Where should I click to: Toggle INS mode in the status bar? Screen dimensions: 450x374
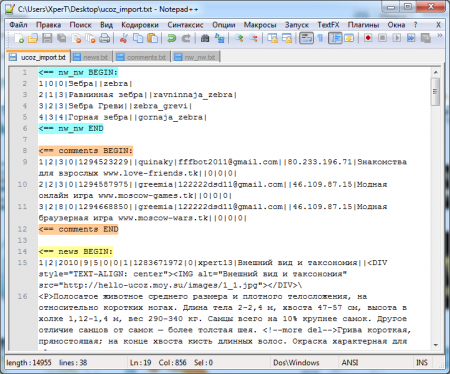pos(422,362)
